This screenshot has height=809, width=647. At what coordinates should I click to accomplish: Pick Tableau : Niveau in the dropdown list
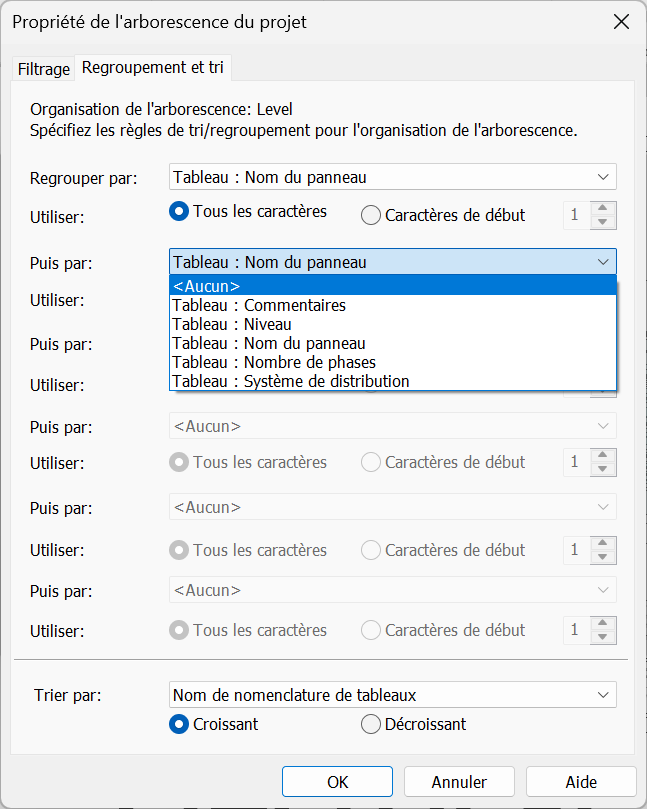tap(393, 324)
